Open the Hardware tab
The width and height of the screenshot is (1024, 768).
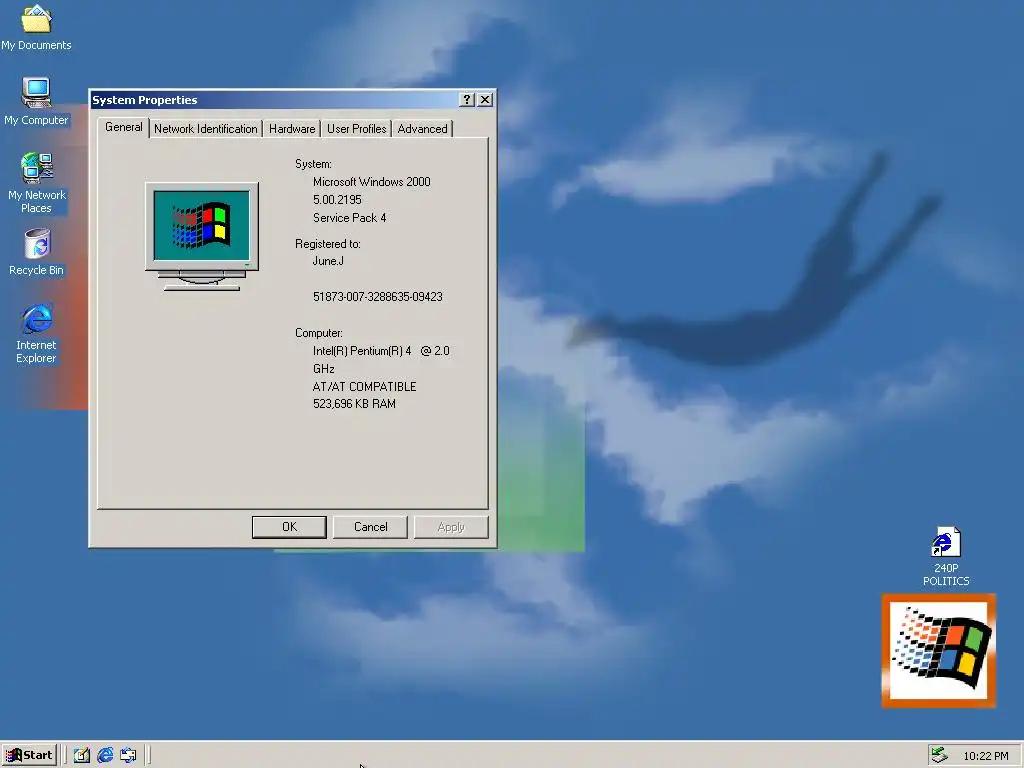292,129
